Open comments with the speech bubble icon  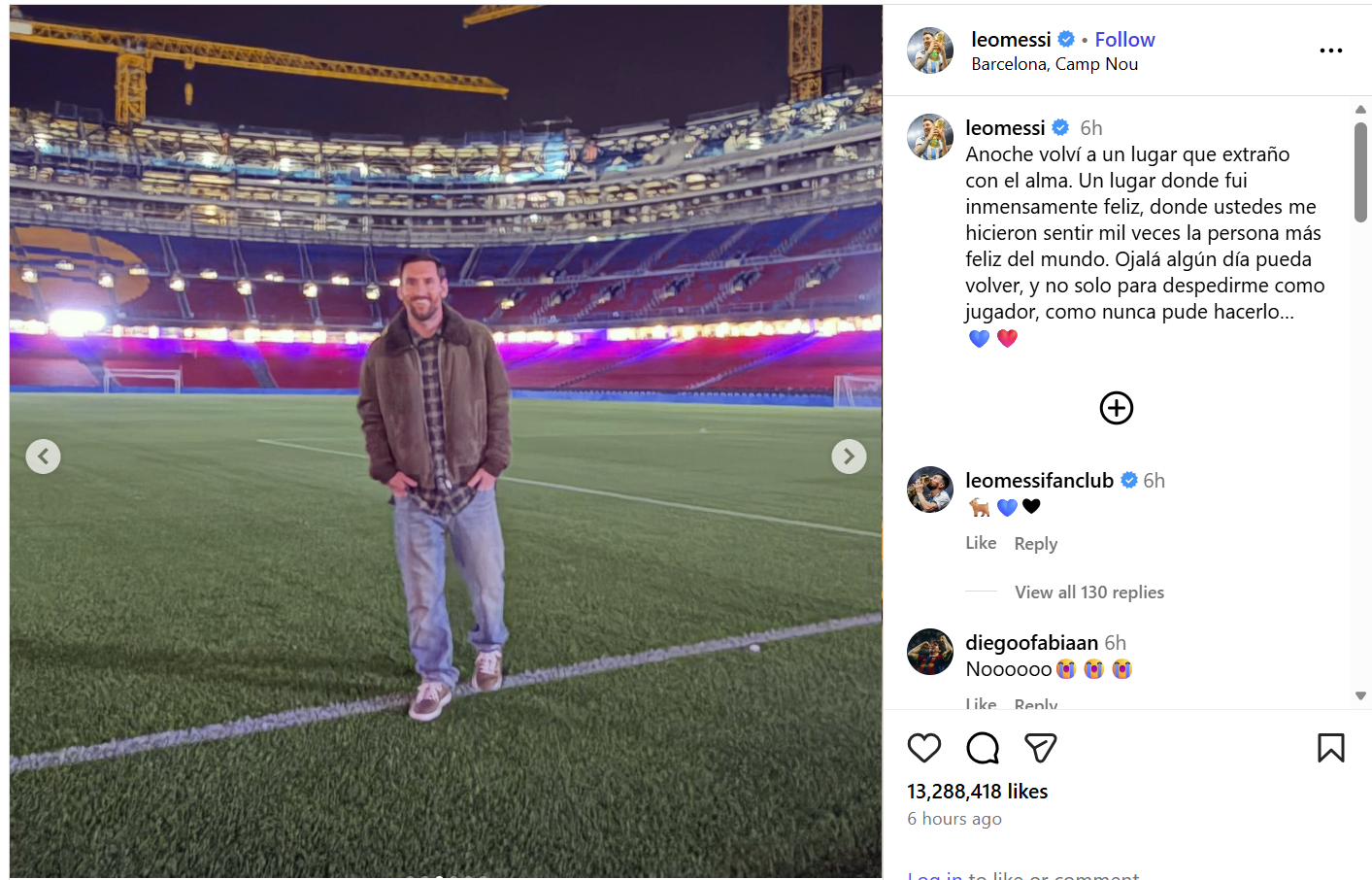point(982,748)
